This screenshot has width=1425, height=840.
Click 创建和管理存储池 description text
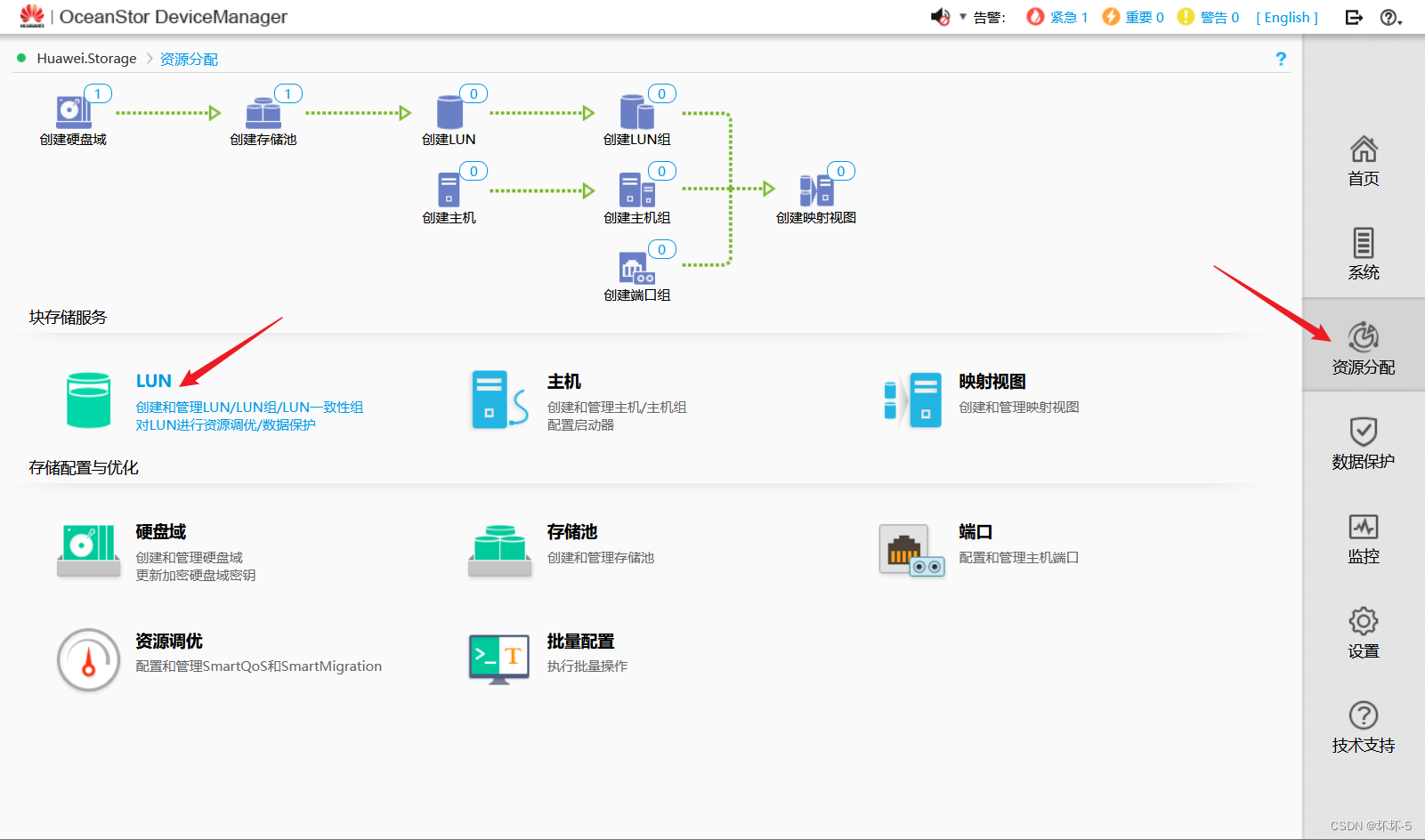601,558
